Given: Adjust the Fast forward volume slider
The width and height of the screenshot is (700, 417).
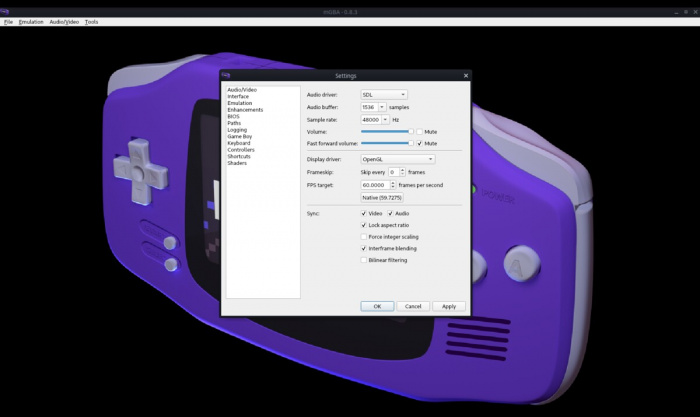Looking at the screenshot, I should click(x=387, y=143).
